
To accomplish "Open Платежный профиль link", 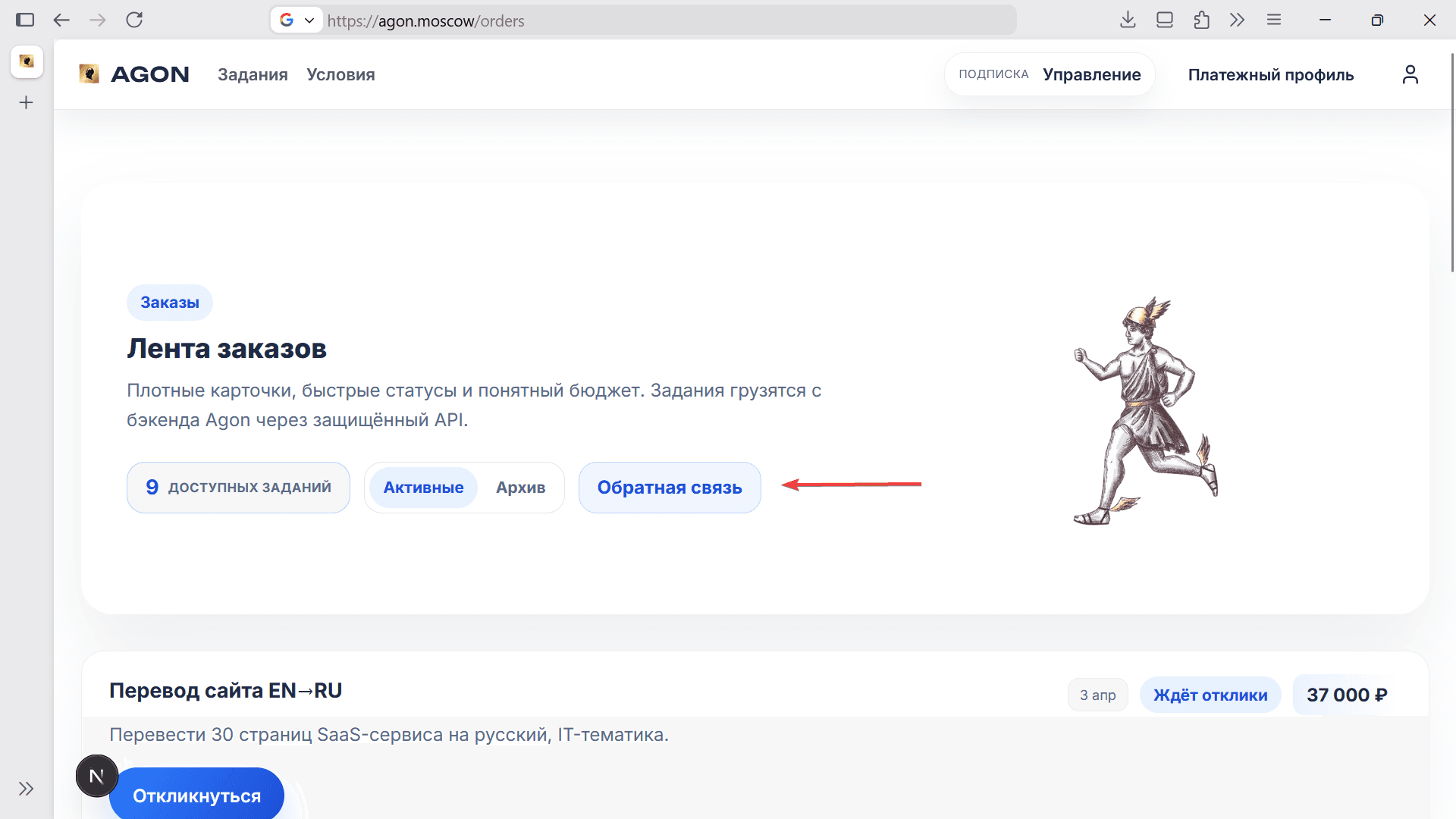I will pyautogui.click(x=1271, y=74).
